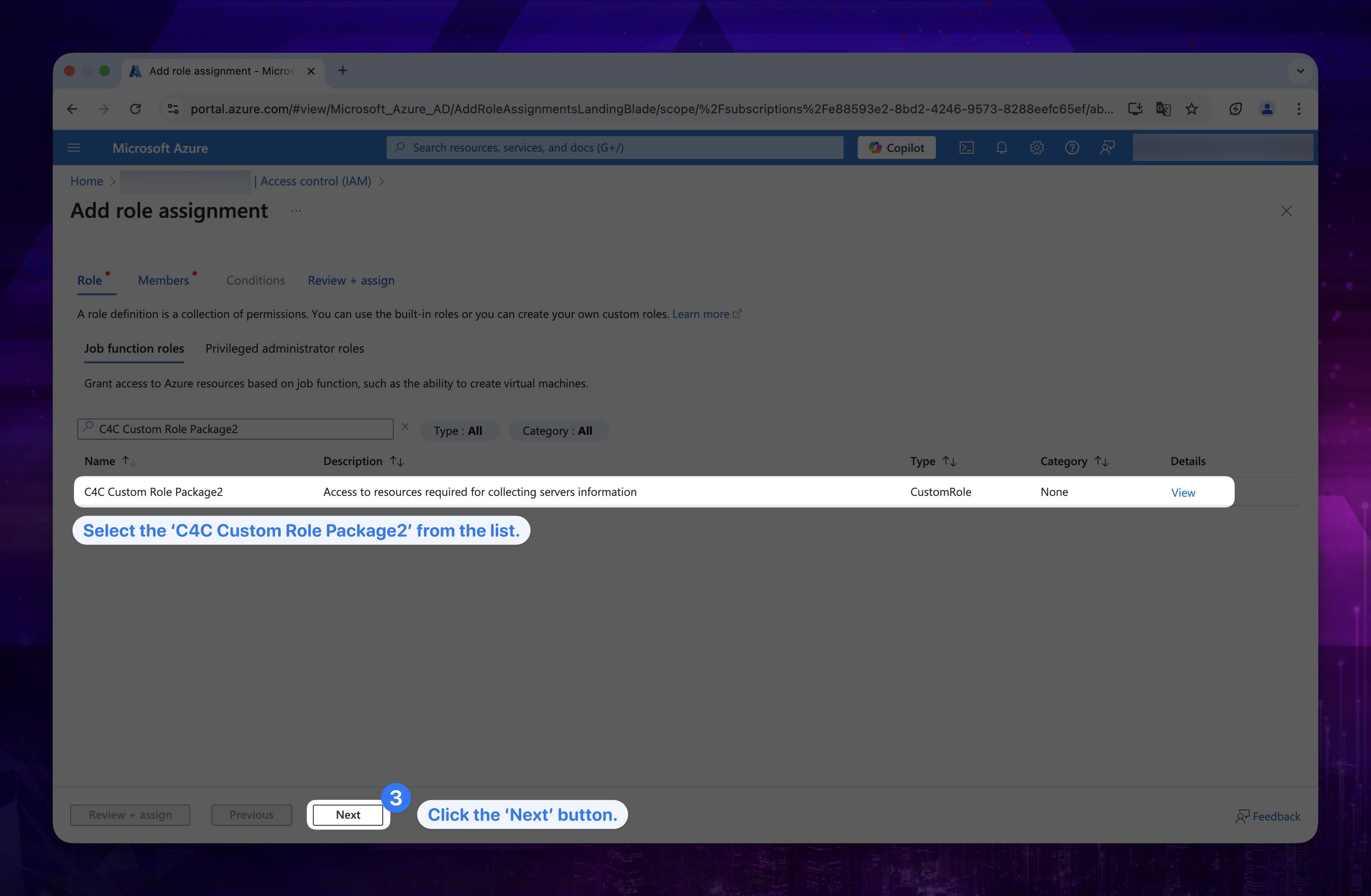Open the browser extension icon next to bookmark star
Viewport: 1371px width, 896px height.
point(1235,109)
